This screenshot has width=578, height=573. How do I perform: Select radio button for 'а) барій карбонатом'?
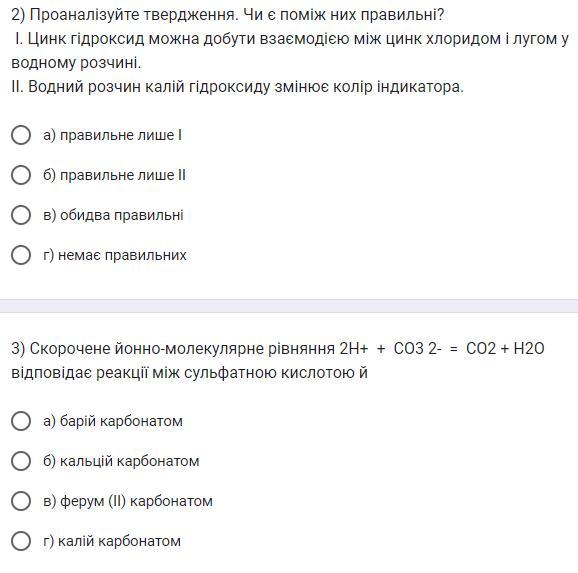[21, 421]
